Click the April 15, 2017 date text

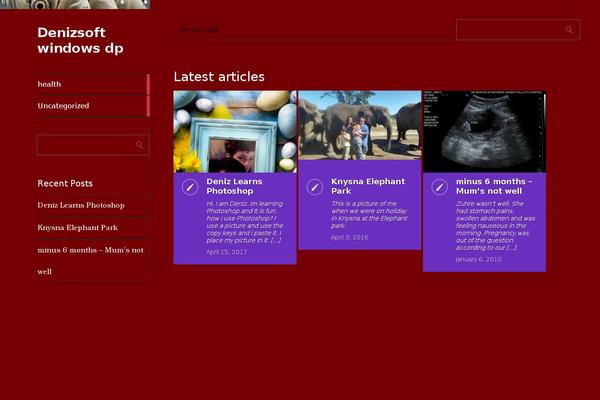coord(227,252)
